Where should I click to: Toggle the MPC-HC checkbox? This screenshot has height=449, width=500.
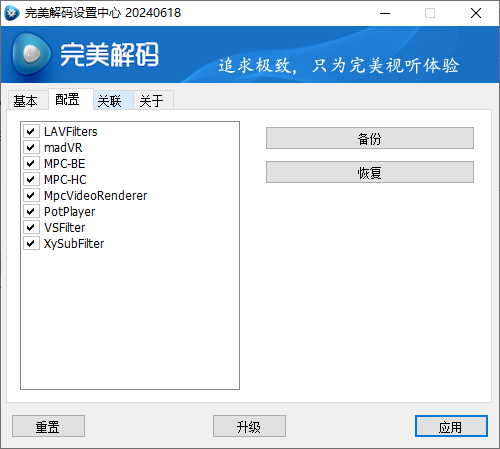point(31,179)
